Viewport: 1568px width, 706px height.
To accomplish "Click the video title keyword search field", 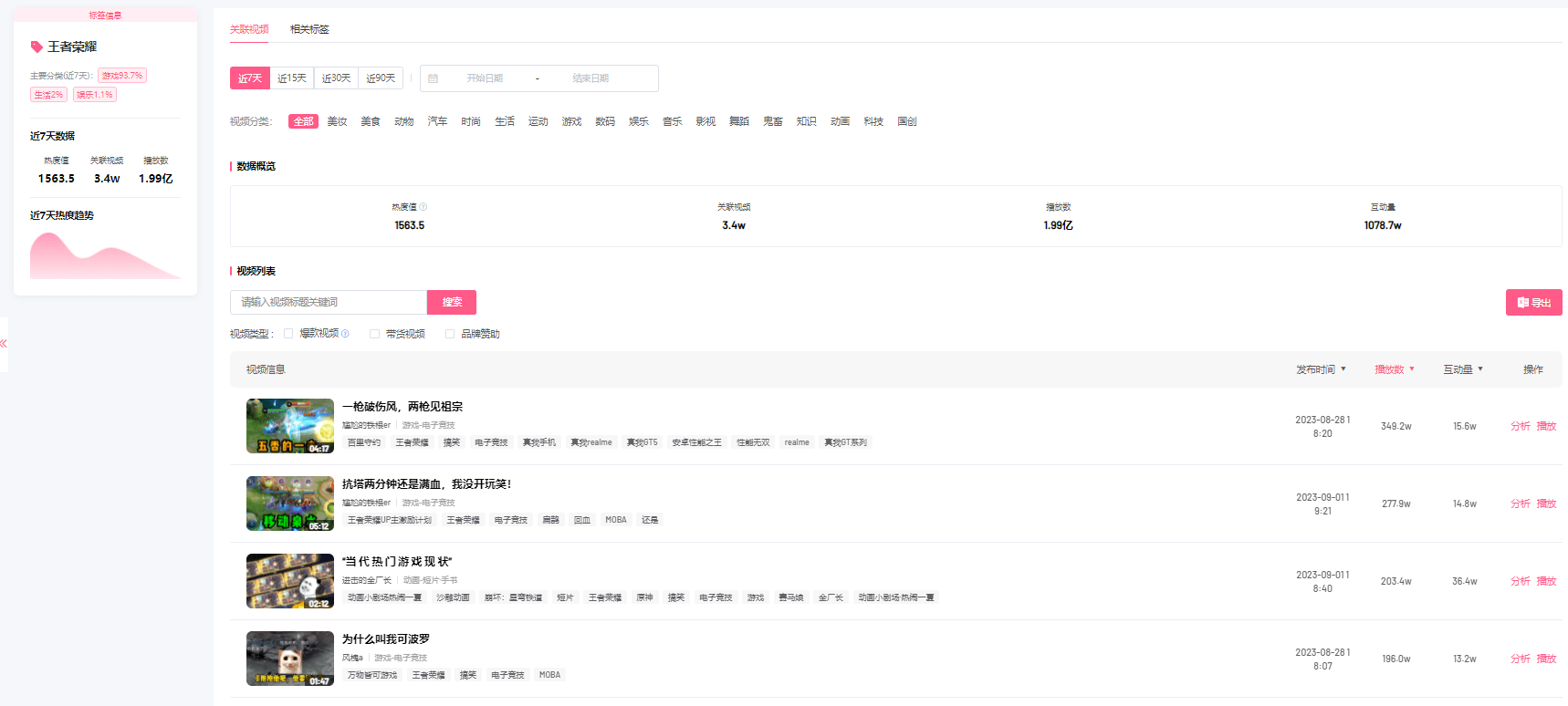I will coord(329,302).
